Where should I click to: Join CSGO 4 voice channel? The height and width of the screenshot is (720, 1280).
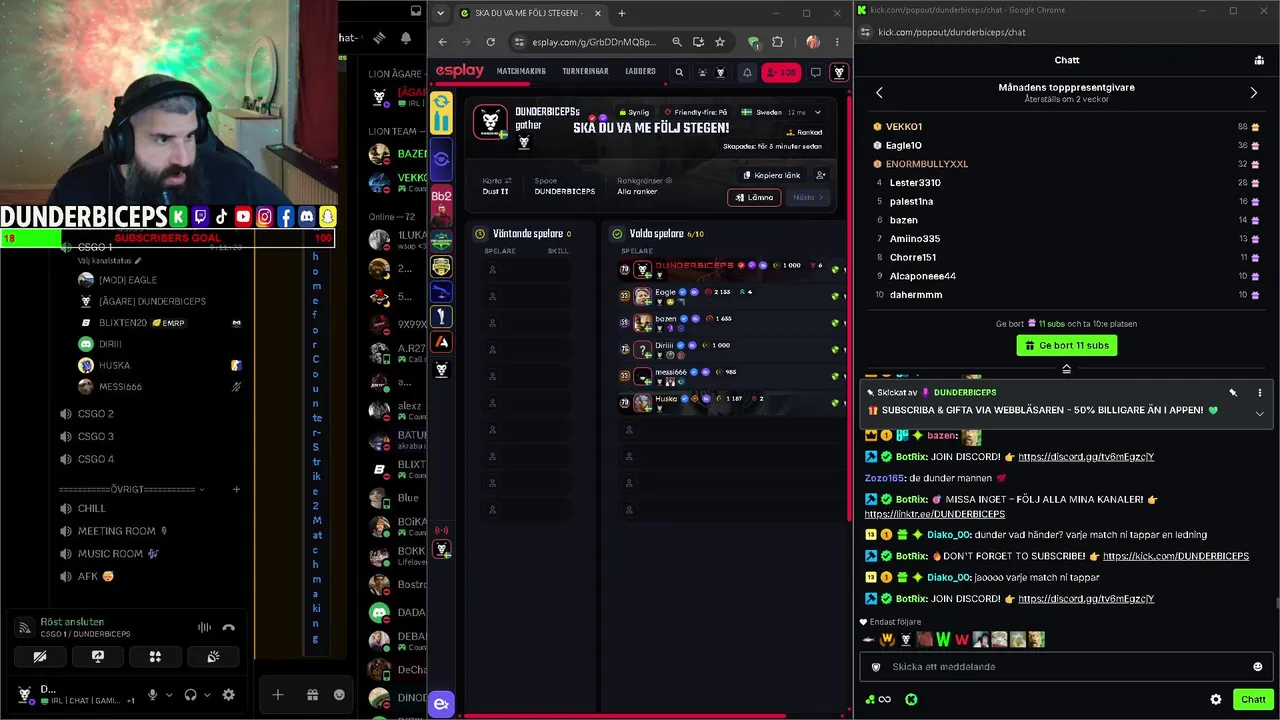tap(96, 459)
